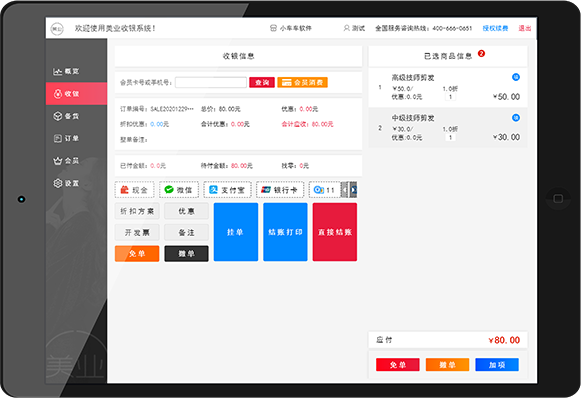Choose 支付宝 Alipay payment method

[x=228, y=190]
